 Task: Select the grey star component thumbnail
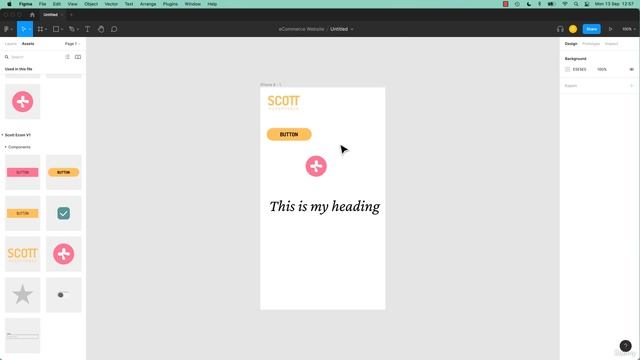(x=22, y=295)
